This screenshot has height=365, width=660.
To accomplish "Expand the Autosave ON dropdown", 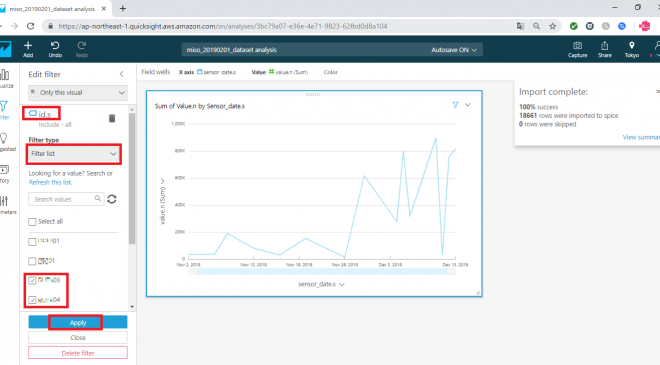I will [454, 50].
